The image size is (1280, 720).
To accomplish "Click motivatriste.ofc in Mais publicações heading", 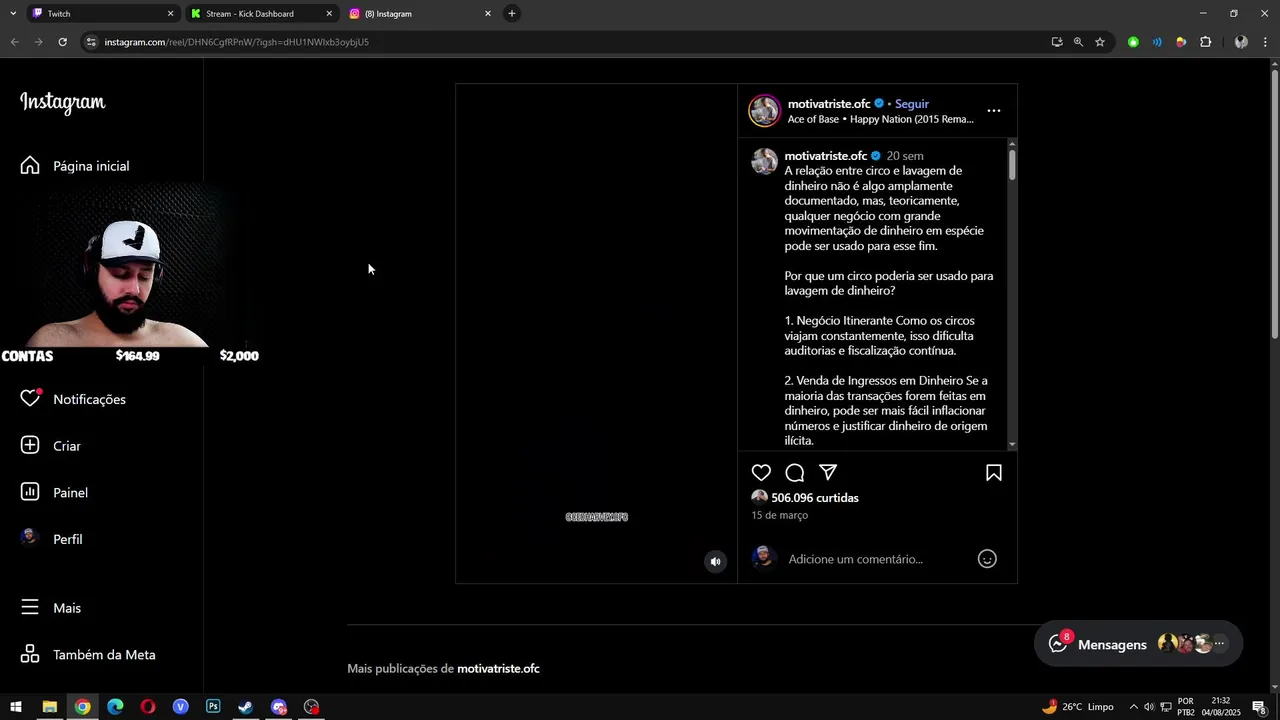I will click(x=498, y=669).
